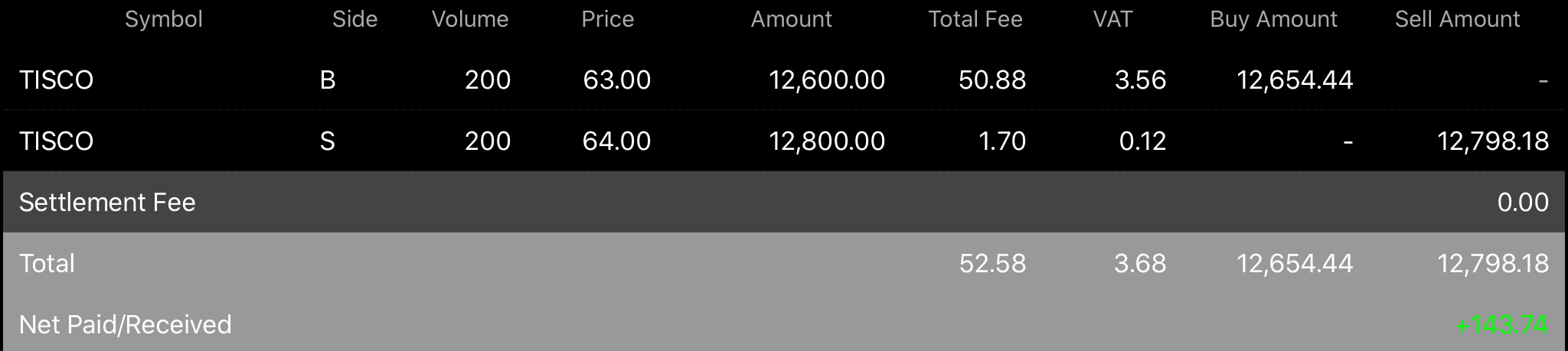Open the TISCO sell order row

tap(784, 141)
